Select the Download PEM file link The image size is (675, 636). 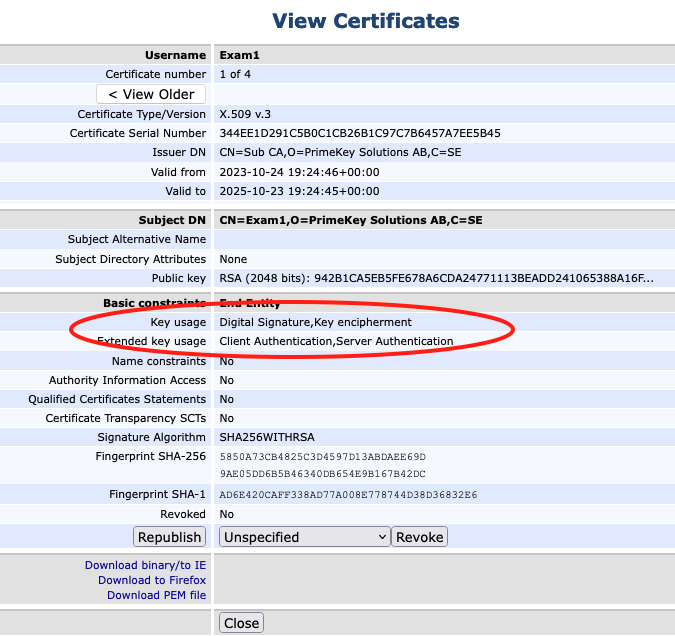click(x=156, y=595)
